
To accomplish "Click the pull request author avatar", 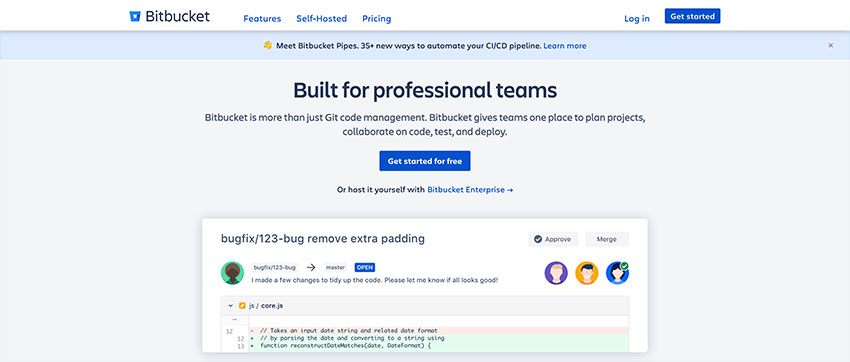I will tap(233, 273).
